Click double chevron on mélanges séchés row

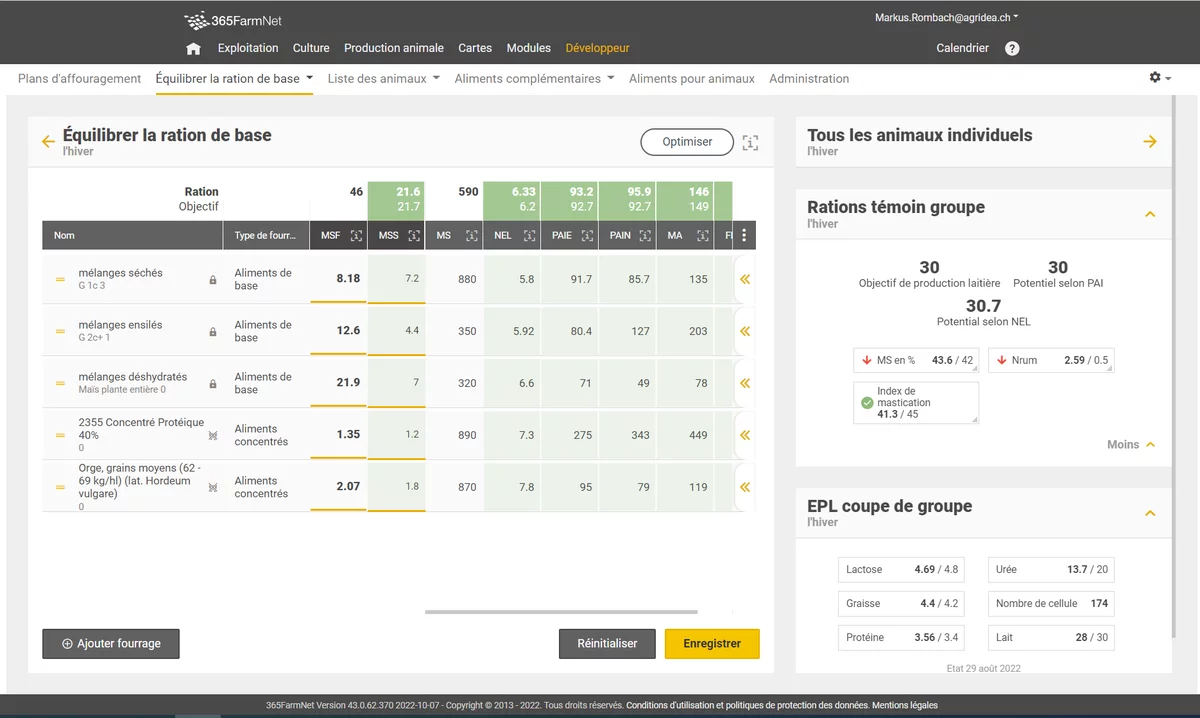click(744, 280)
